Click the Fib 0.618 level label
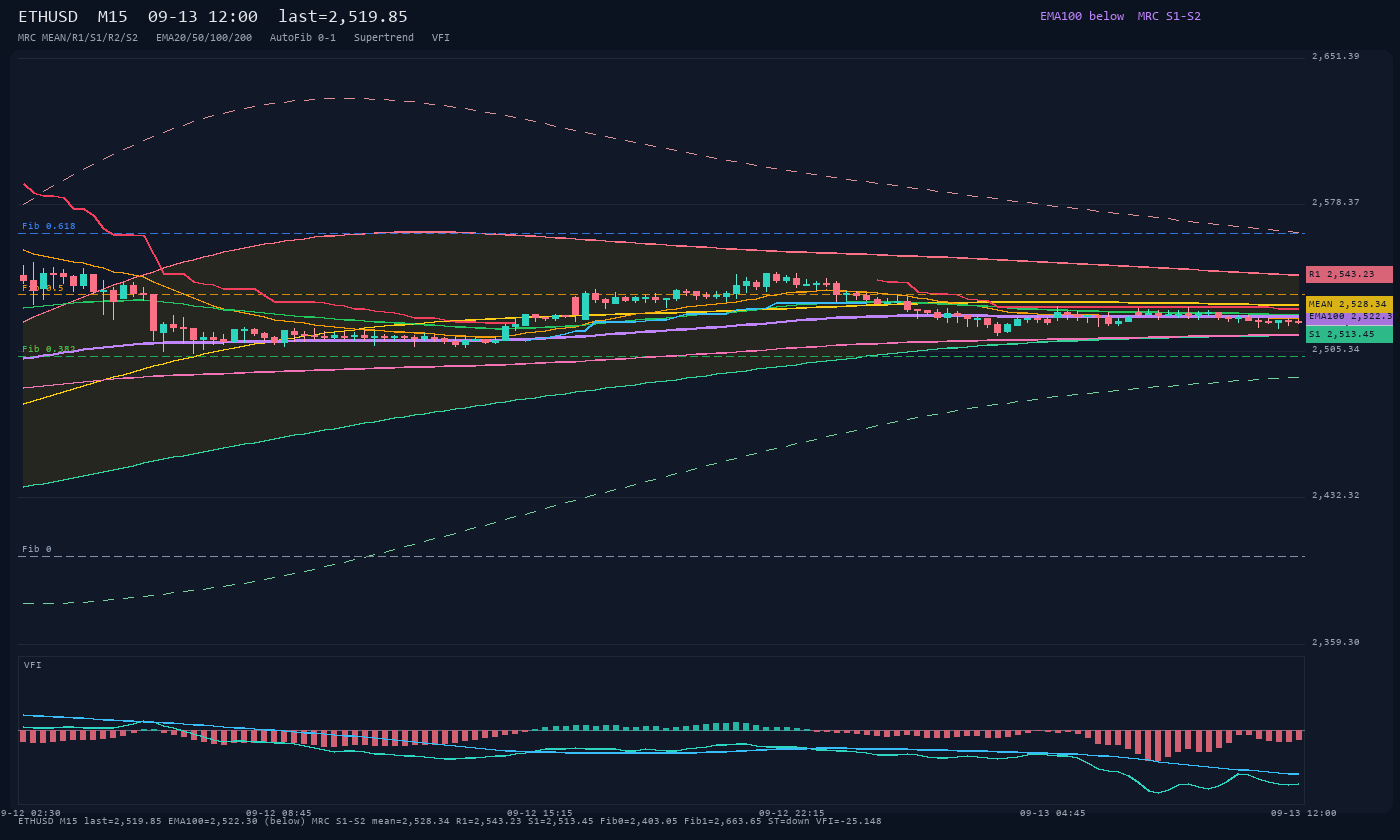Screen dimensions: 1400x840 pos(49,226)
